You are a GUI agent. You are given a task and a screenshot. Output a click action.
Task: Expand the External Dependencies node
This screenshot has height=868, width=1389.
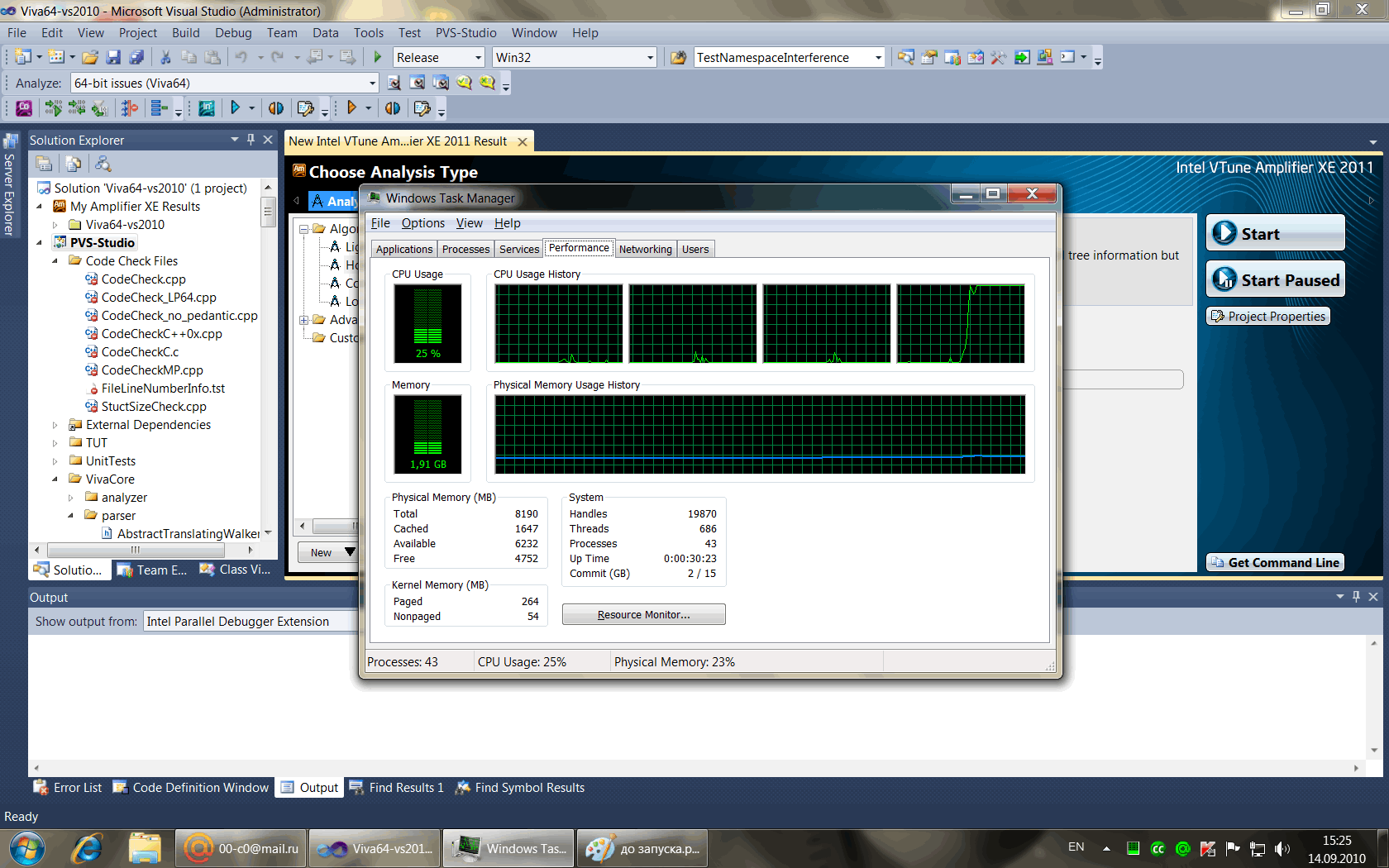[x=55, y=425]
